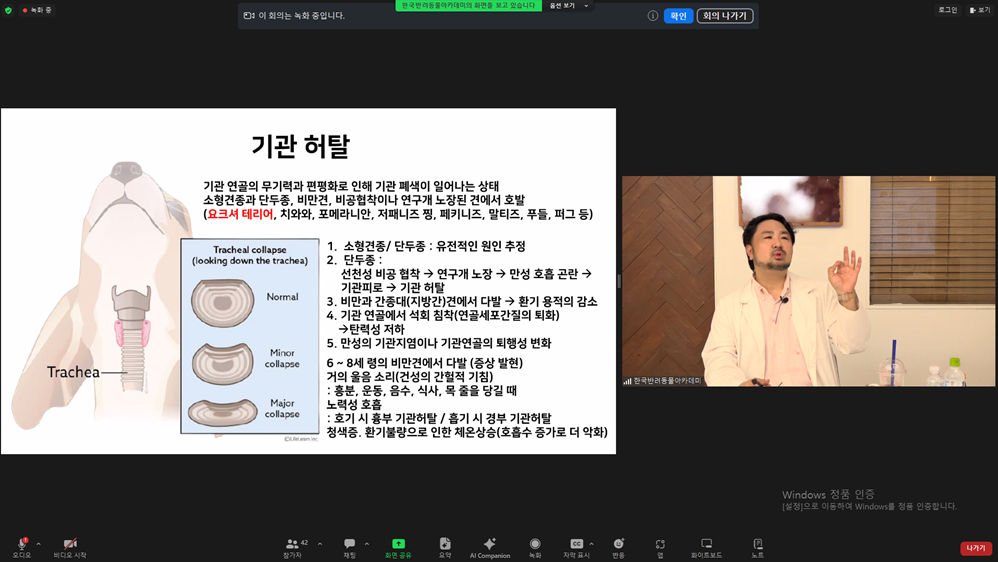Click the 로그인 button
Viewport: 998px width, 562px height.
(x=947, y=10)
